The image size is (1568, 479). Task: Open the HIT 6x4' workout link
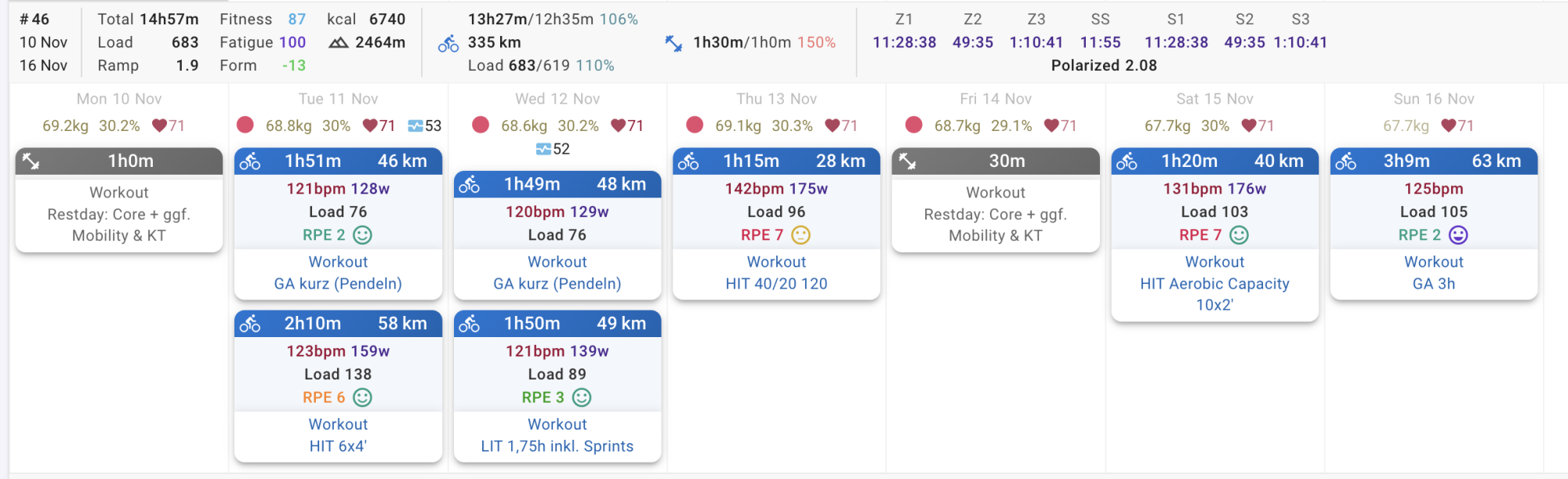coord(338,446)
